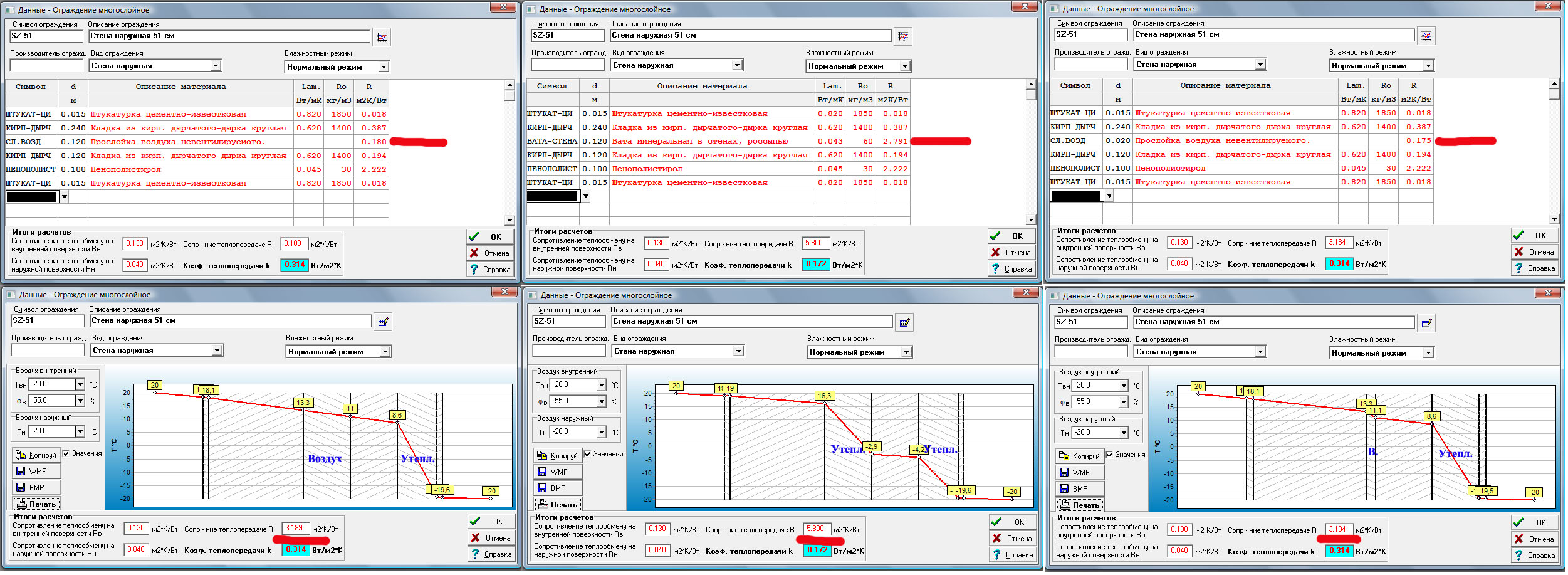This screenshot has width=1568, height=575.
Task: Click Описание ограждения field in table window R 5.800
Action: (x=750, y=36)
